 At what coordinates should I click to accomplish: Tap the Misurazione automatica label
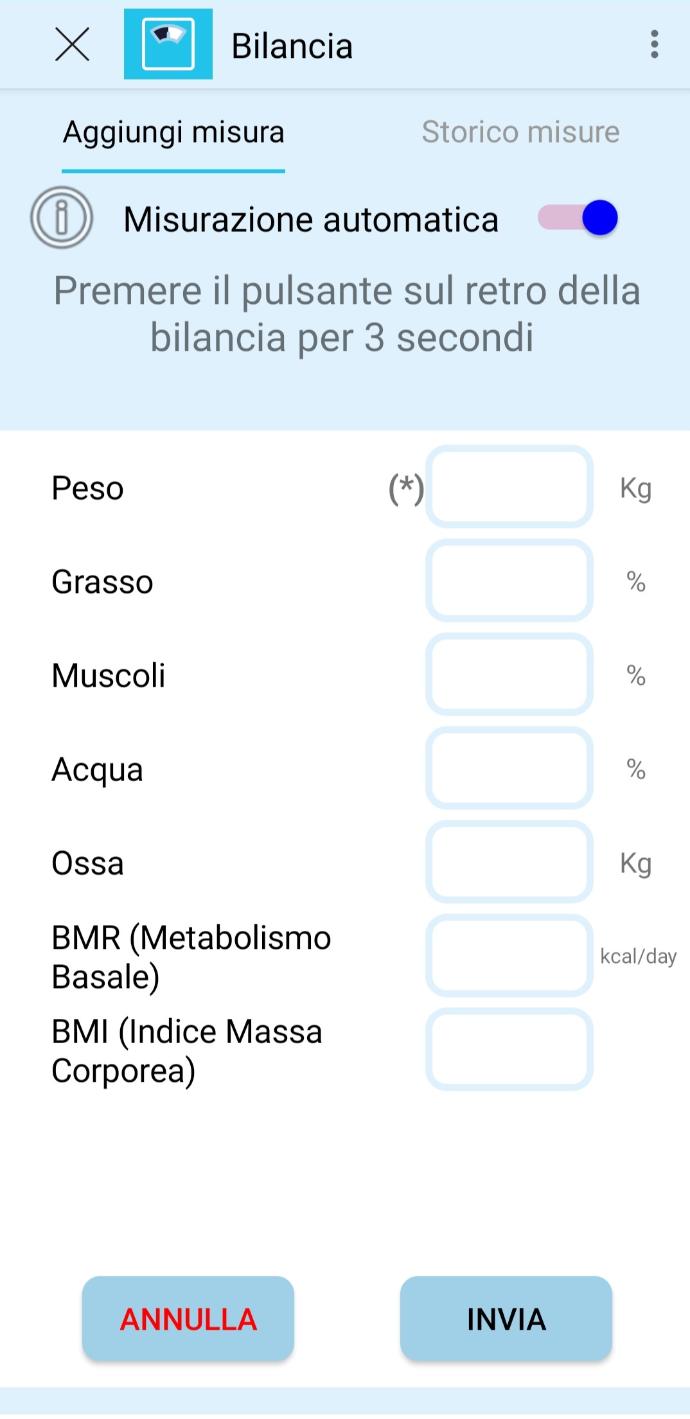click(x=310, y=219)
